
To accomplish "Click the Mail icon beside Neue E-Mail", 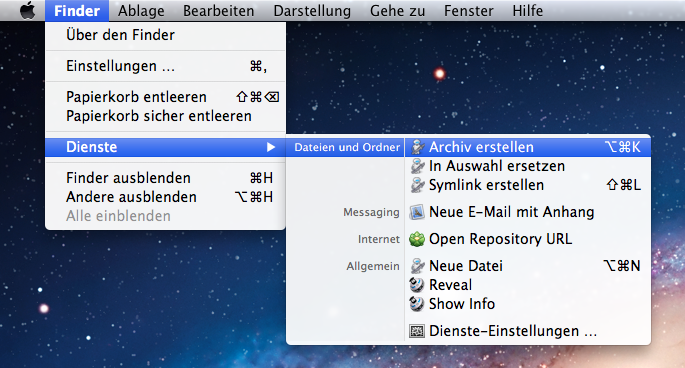I will pyautogui.click(x=417, y=212).
